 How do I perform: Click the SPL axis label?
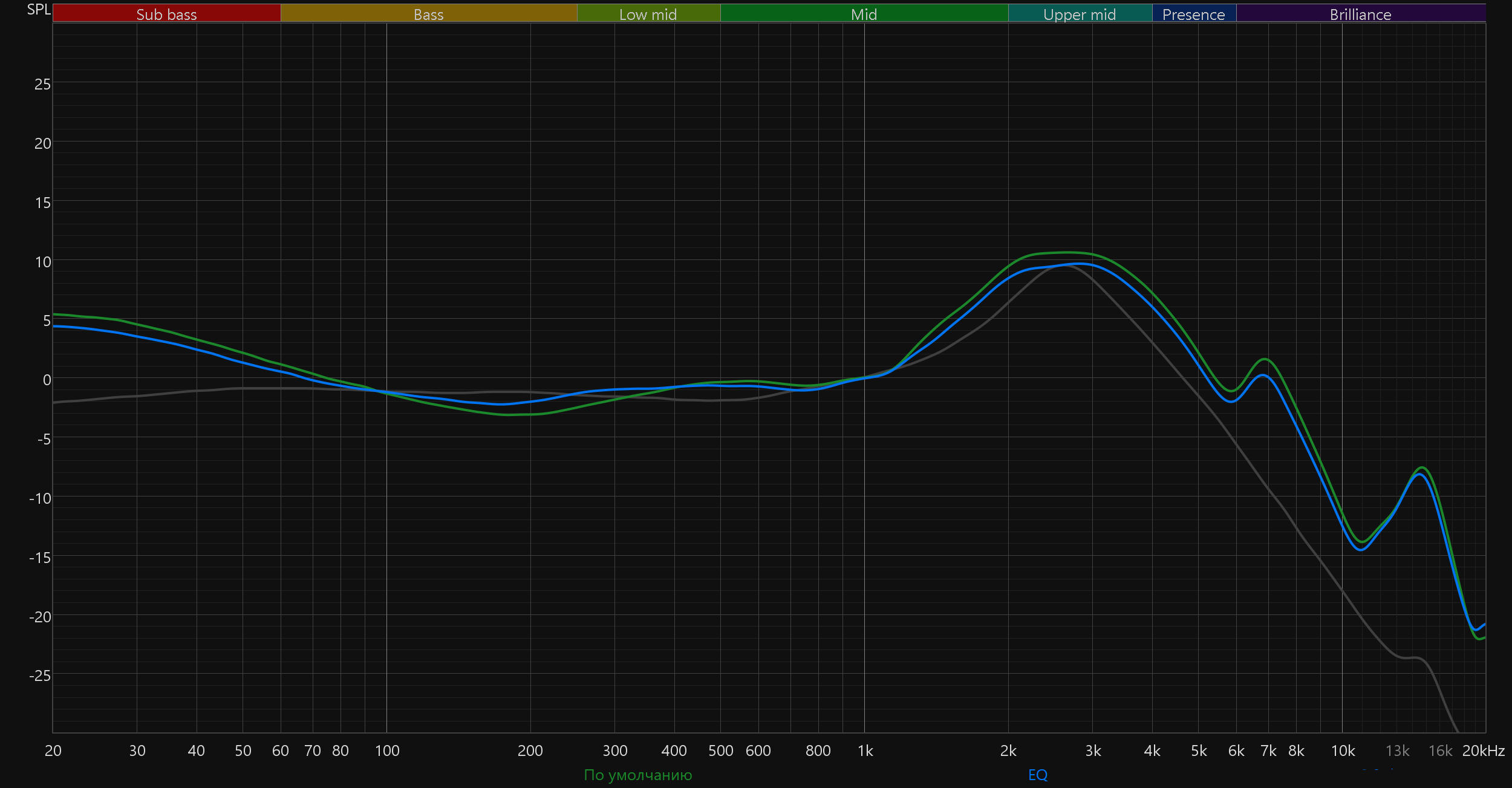coord(39,10)
